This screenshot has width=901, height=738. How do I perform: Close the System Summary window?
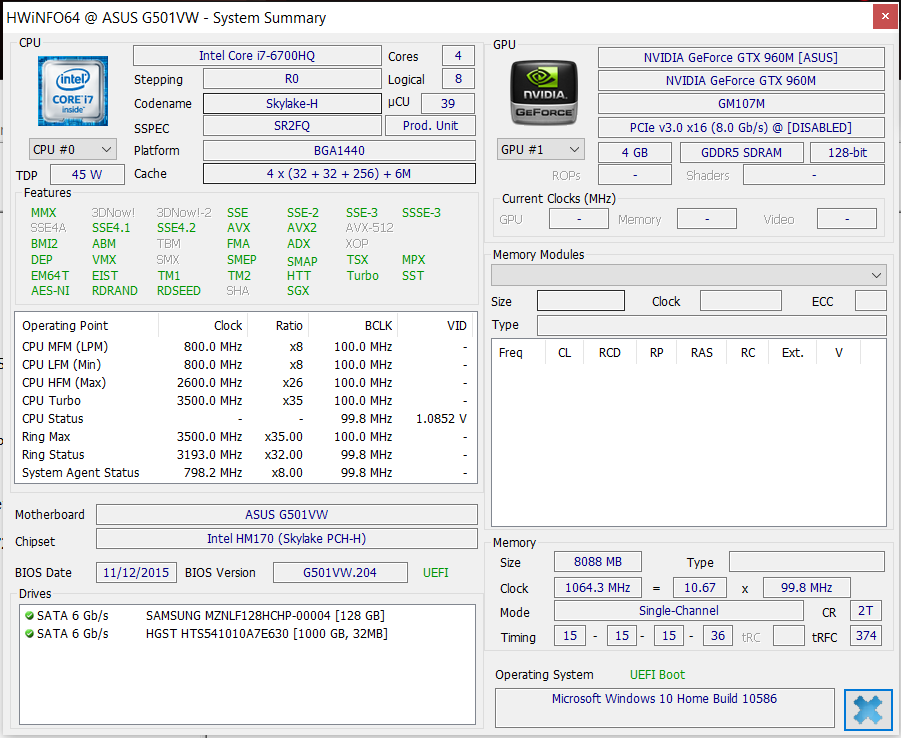click(884, 17)
